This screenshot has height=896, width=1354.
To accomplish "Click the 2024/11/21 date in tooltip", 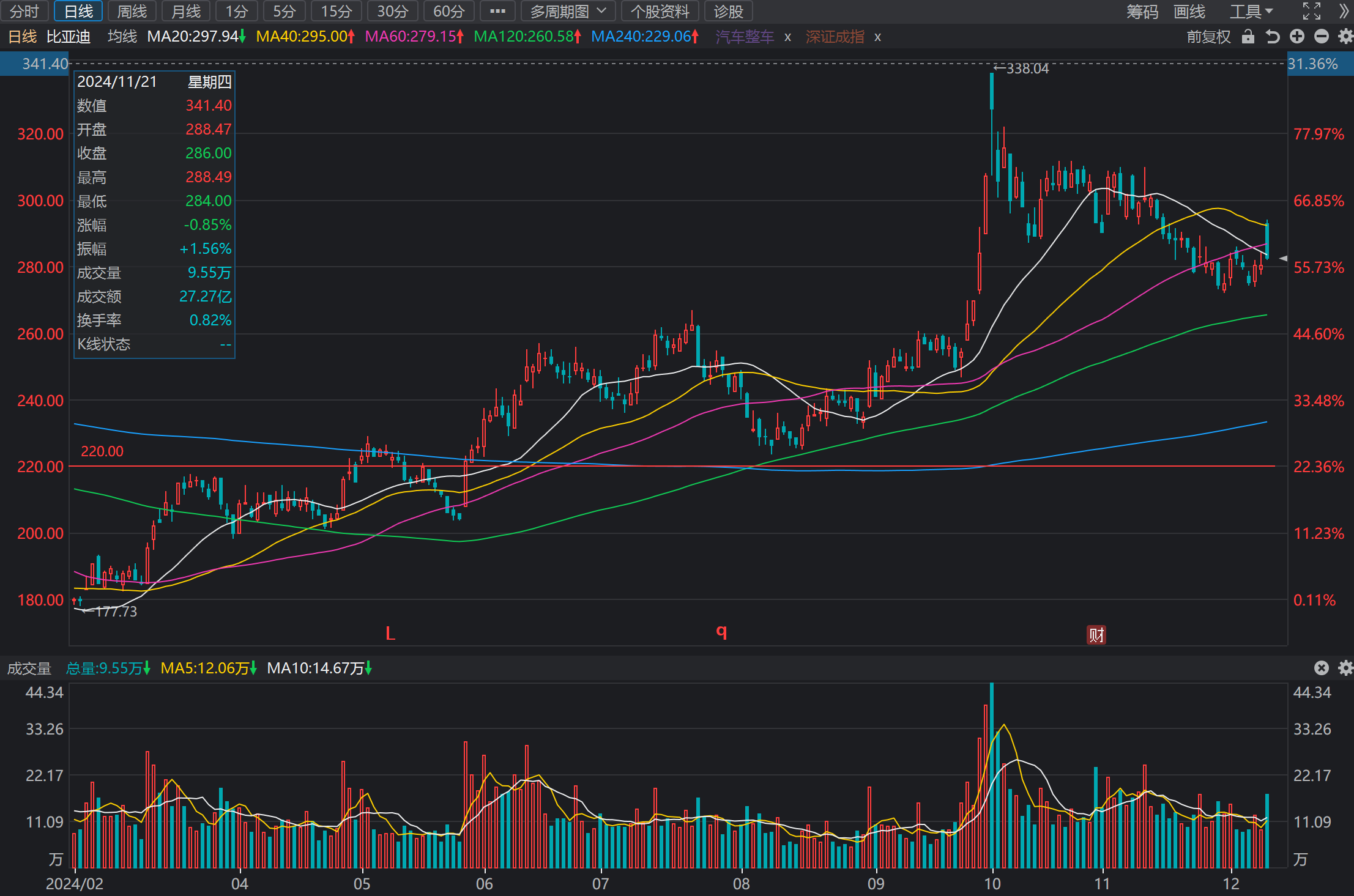I will (117, 82).
